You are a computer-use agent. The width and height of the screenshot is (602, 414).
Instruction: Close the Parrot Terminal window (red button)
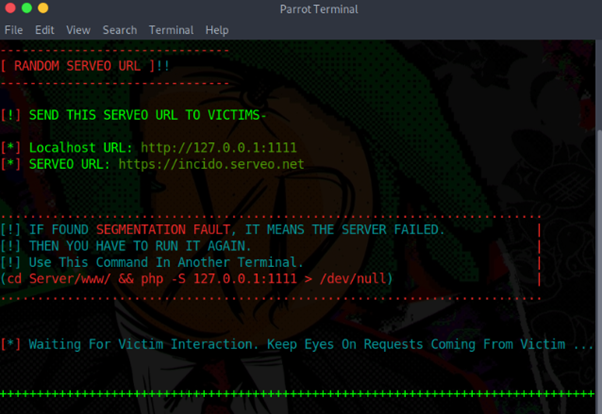coord(10,8)
